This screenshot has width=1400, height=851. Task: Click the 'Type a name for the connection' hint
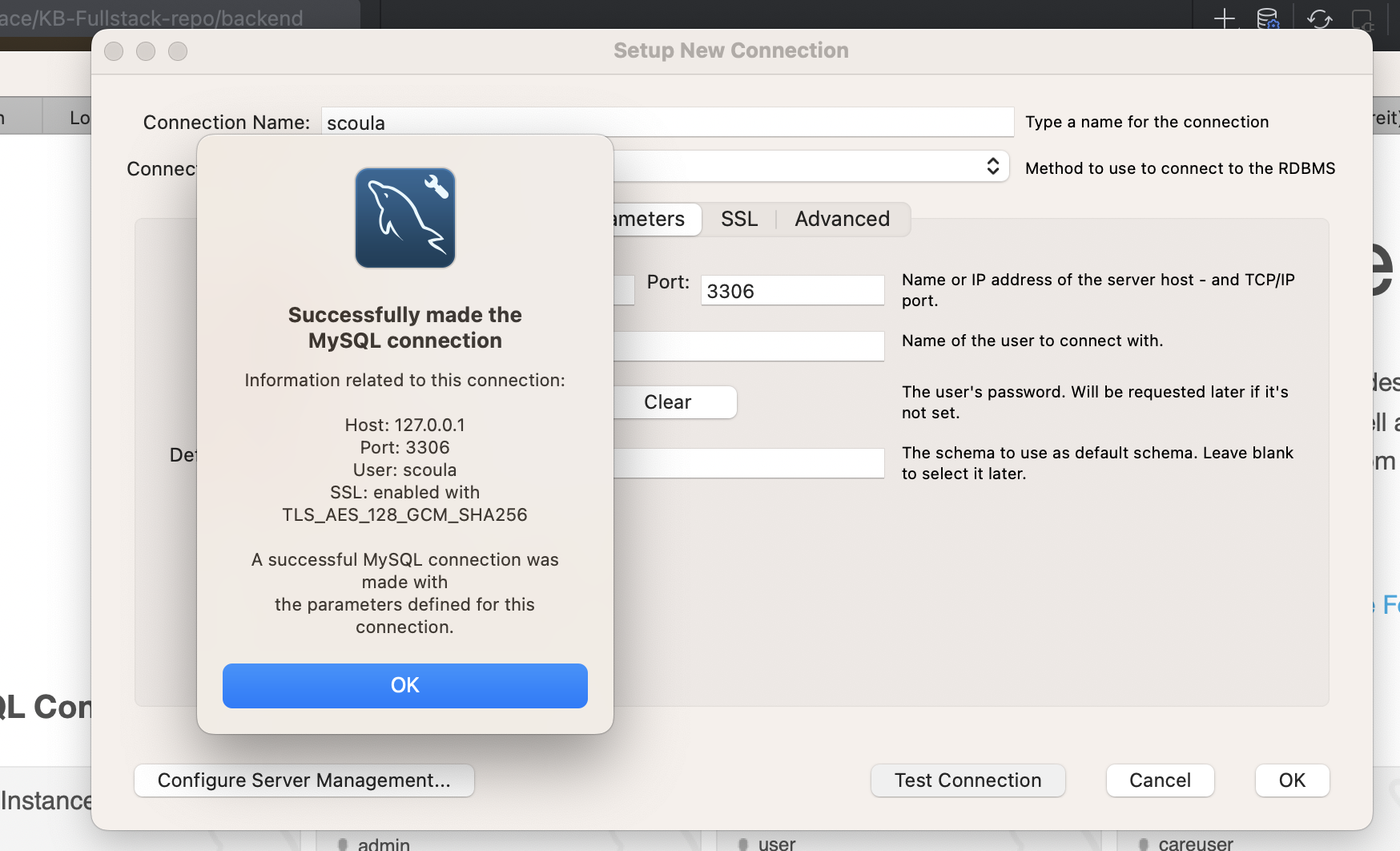click(1147, 122)
